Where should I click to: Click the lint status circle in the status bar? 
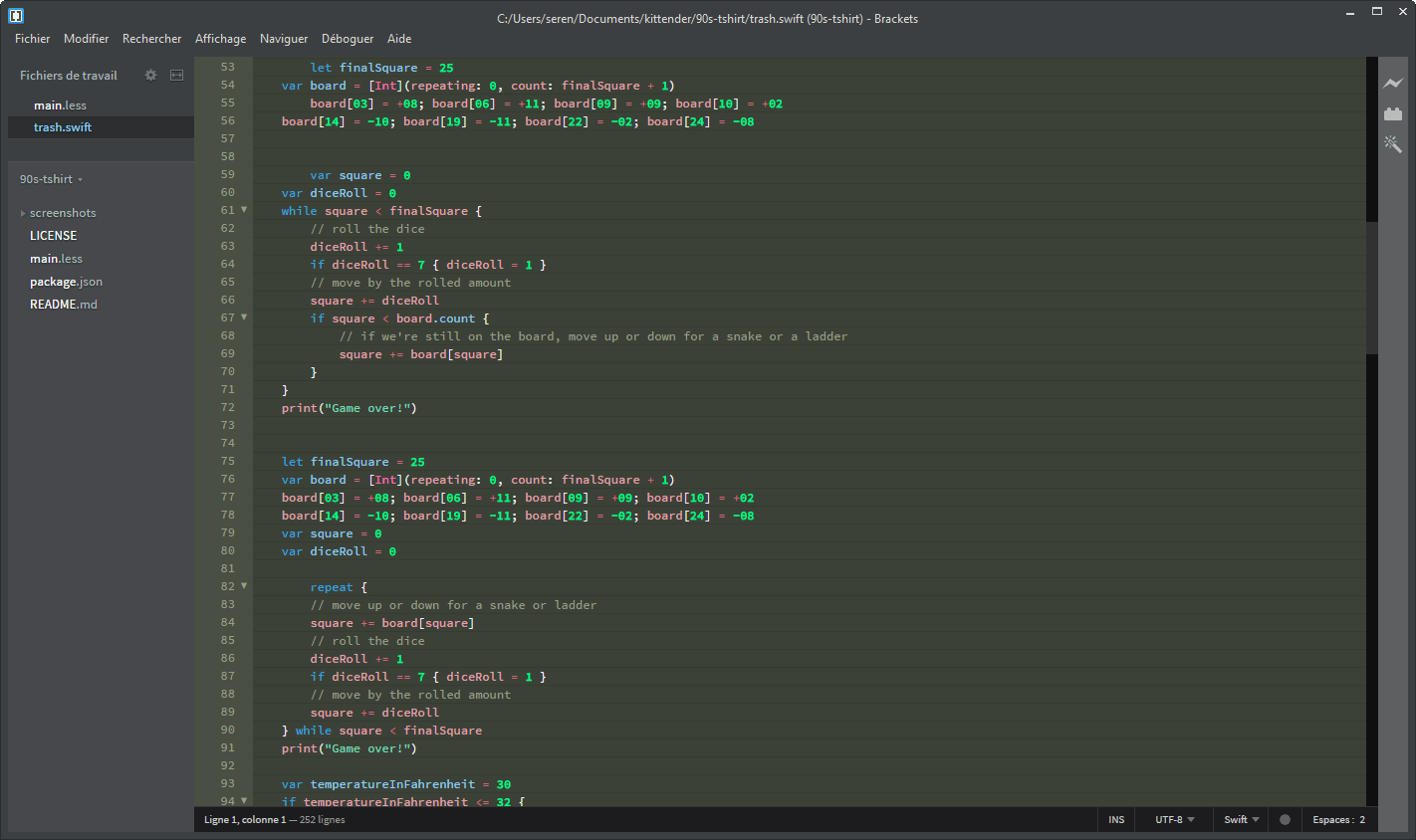(1285, 819)
